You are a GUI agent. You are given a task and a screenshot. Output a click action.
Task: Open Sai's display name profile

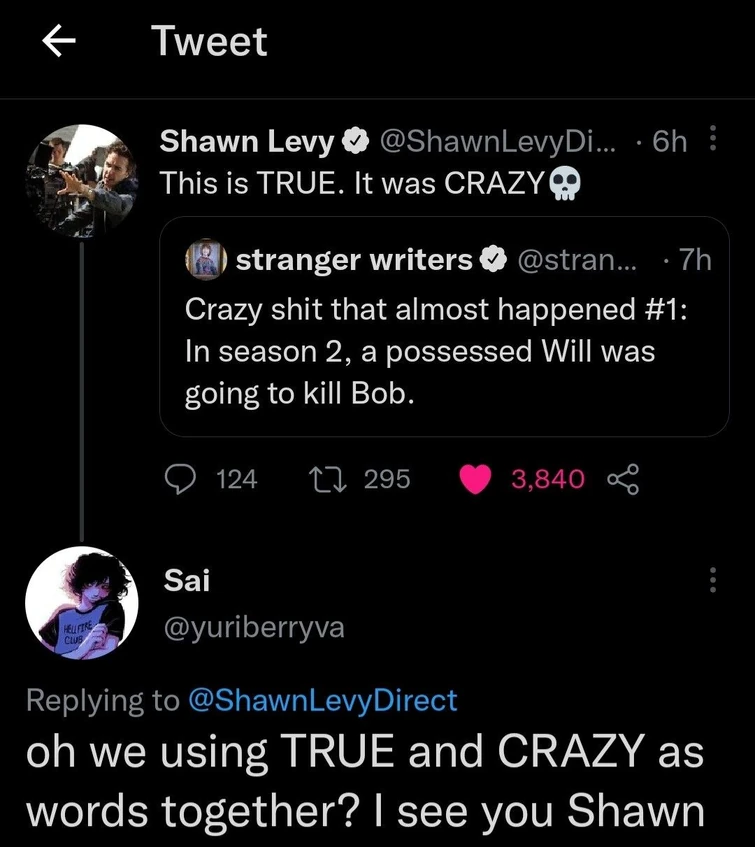(185, 578)
